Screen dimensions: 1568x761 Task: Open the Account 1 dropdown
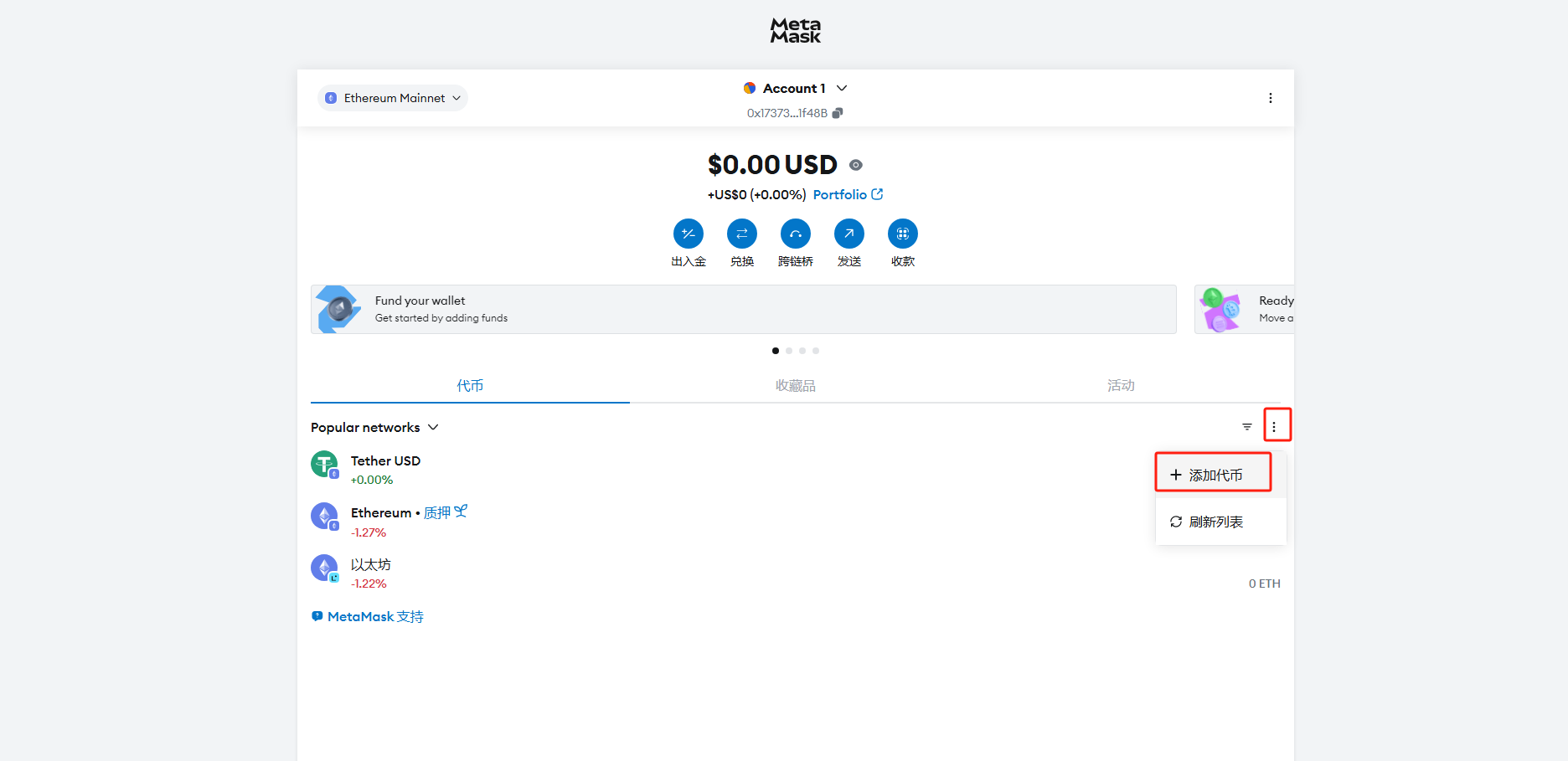click(796, 88)
